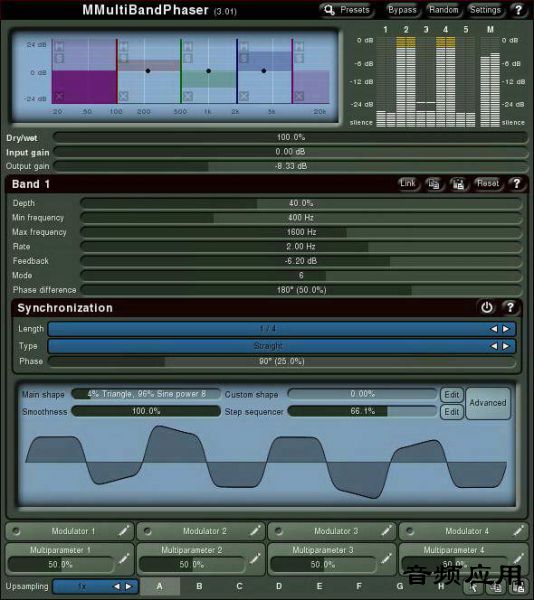This screenshot has height=600, width=534.
Task: Increase Upsampling with right arrow
Action: point(129,586)
